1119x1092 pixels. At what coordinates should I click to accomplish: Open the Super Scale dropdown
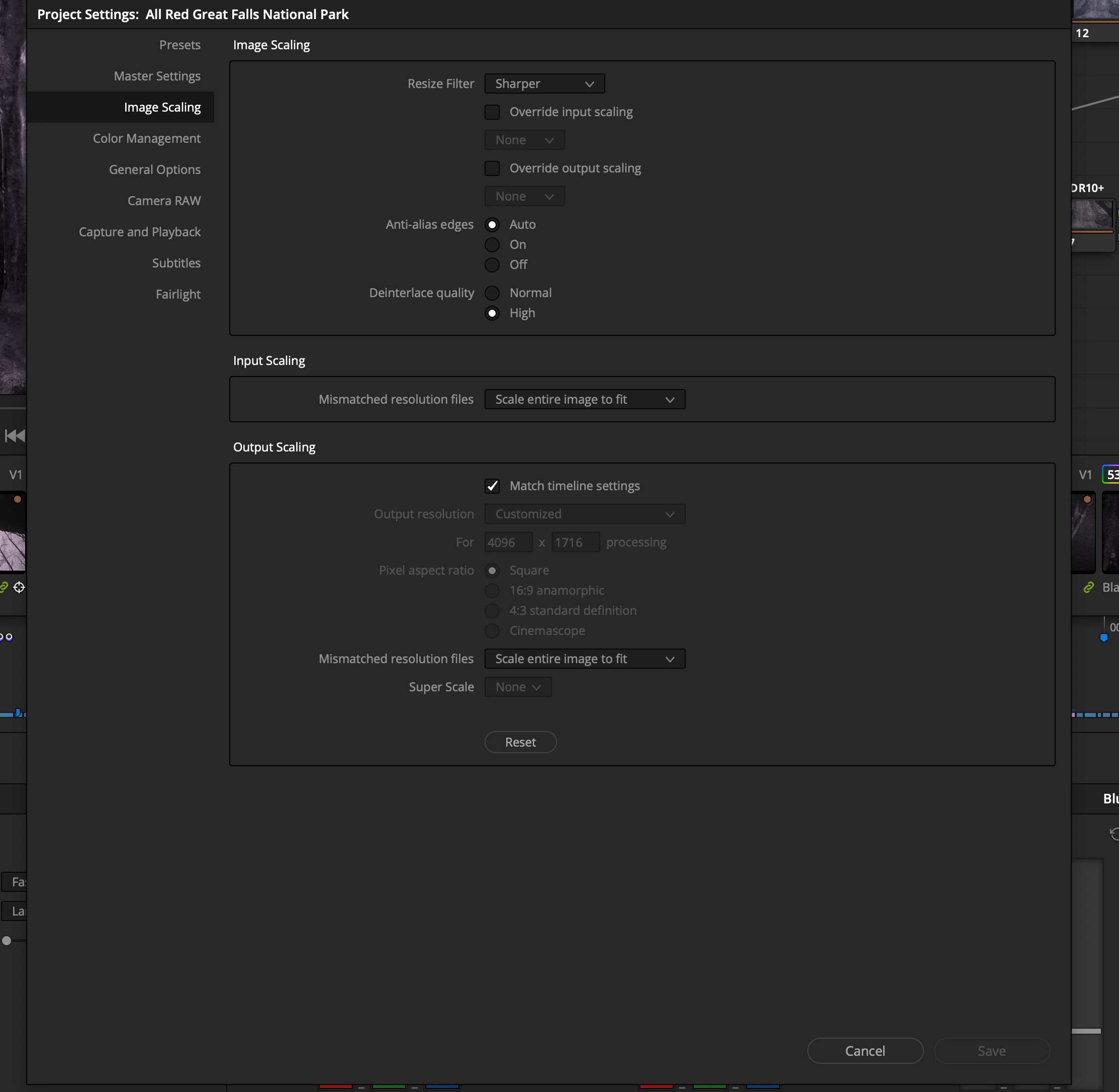(518, 686)
